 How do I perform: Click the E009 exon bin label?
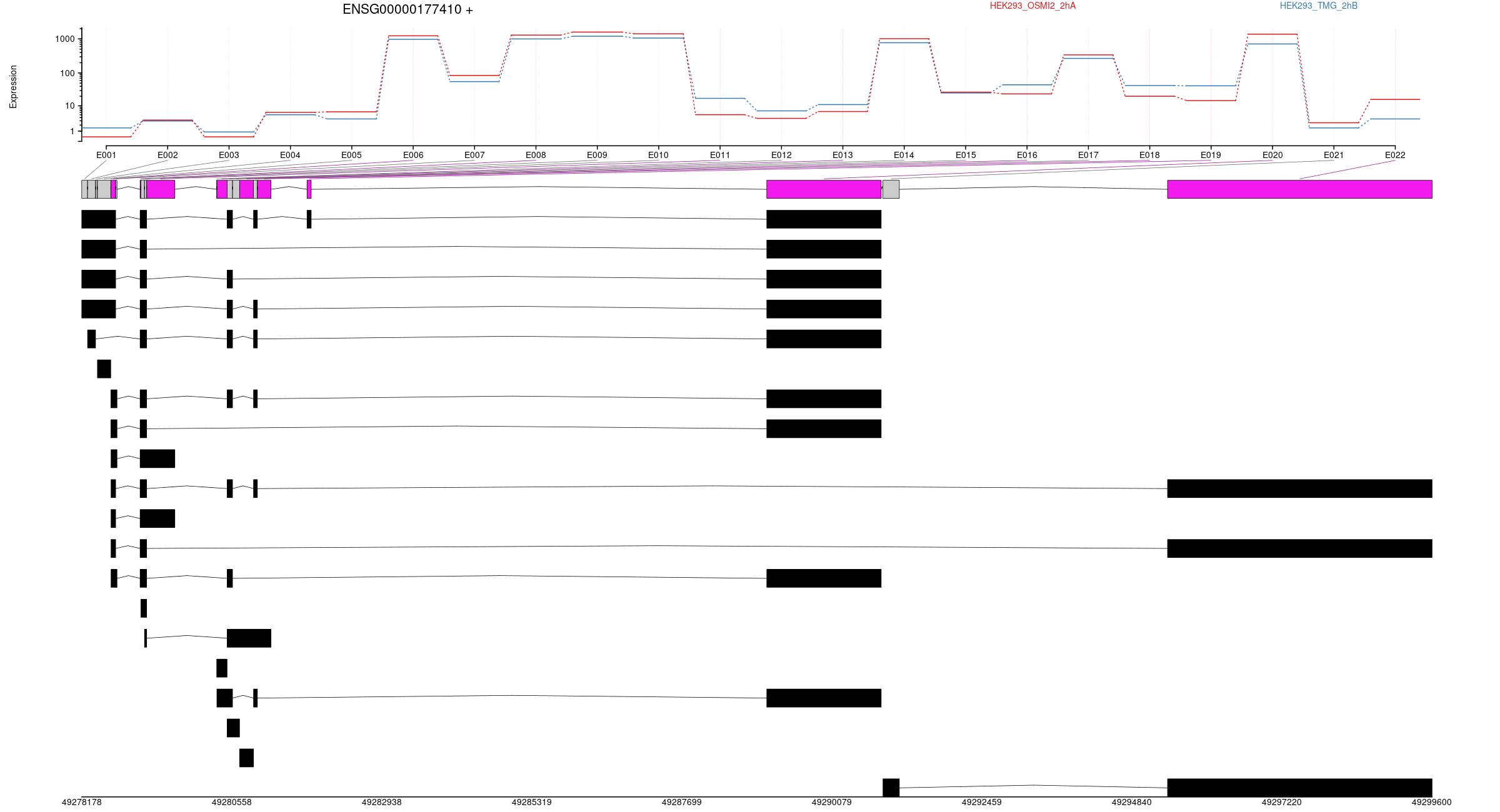coord(597,155)
